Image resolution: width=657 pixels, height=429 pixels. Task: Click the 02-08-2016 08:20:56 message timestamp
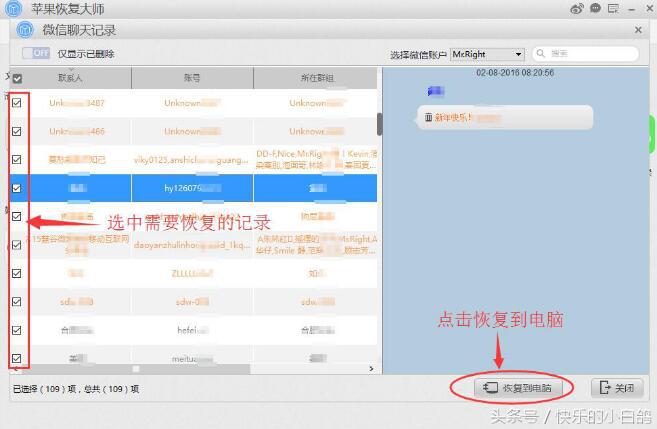click(x=515, y=72)
